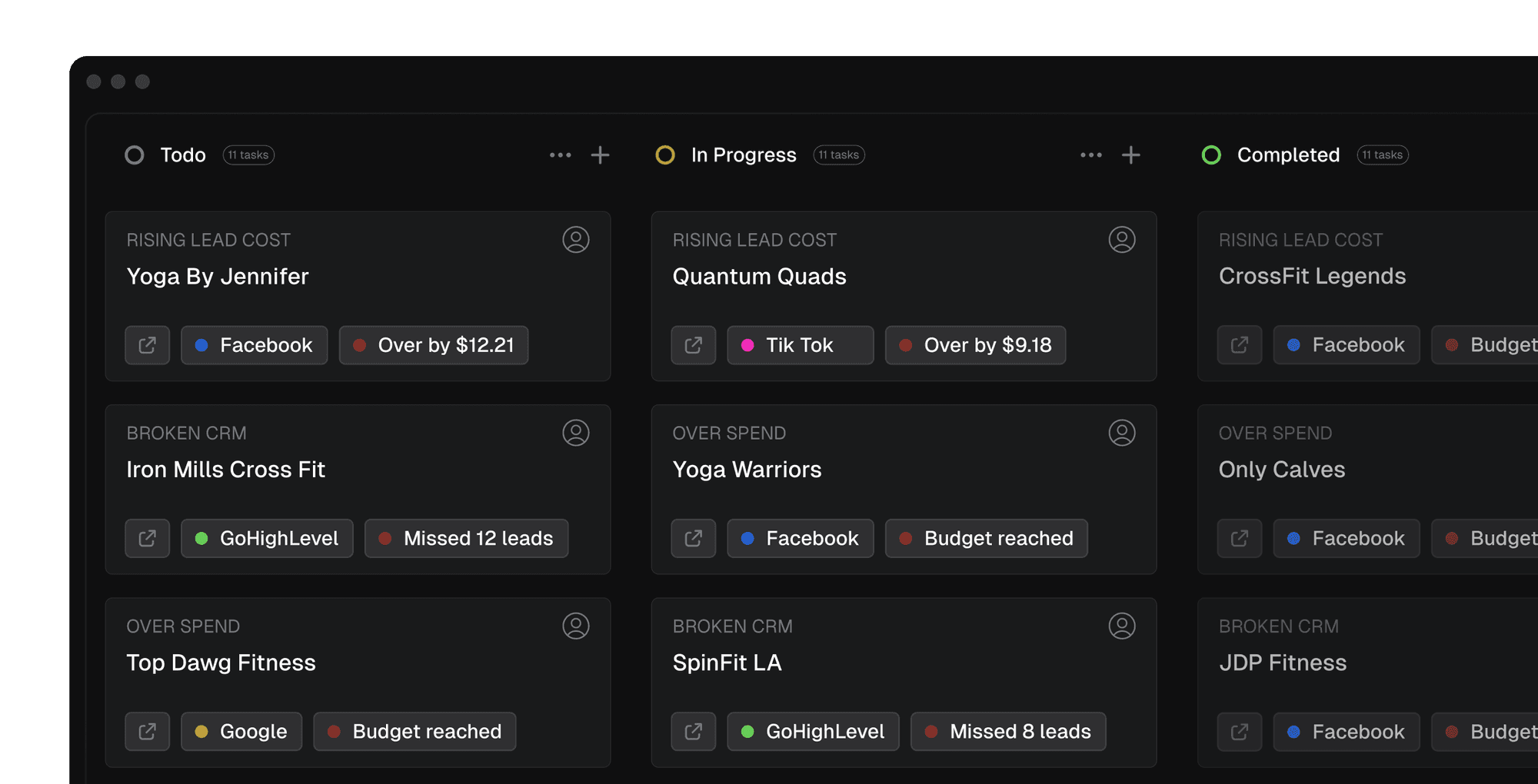Open the JDP Fitness card title
The image size is (1538, 784).
[1283, 663]
